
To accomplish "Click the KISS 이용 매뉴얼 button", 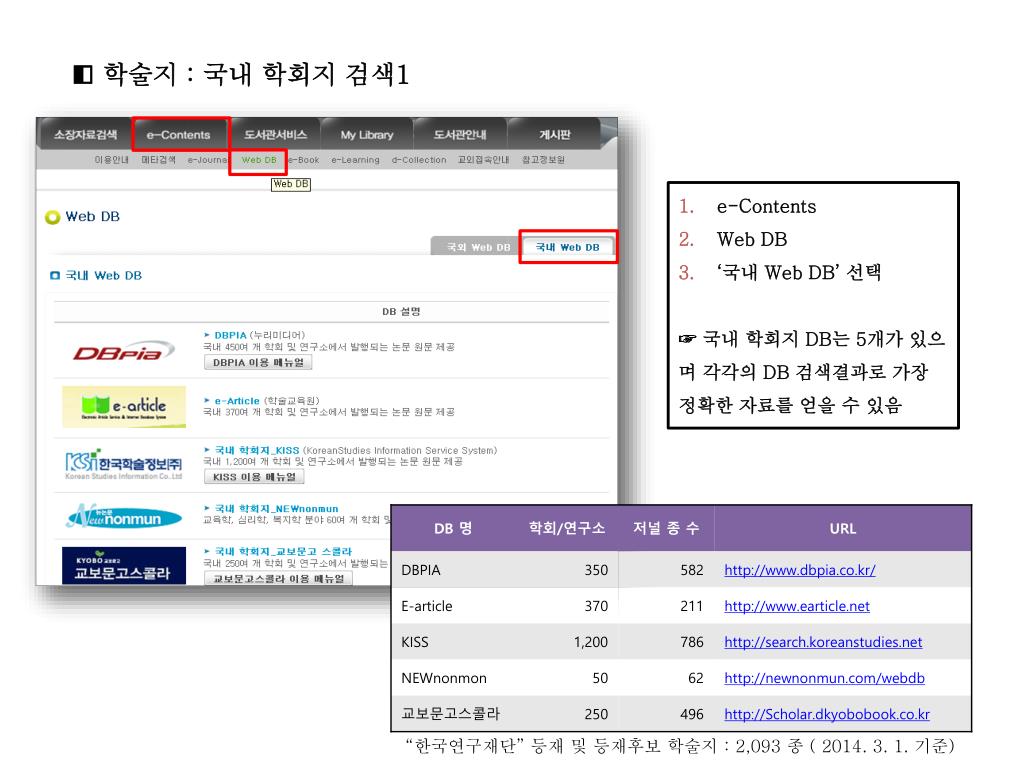I will [x=254, y=477].
